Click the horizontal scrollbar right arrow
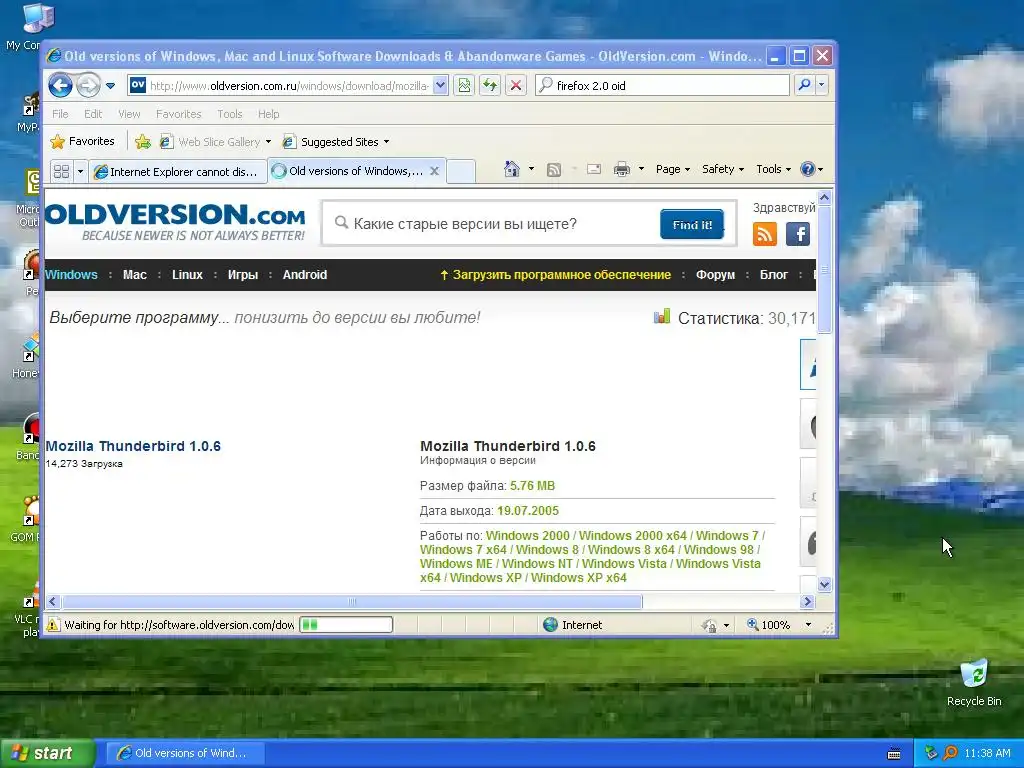This screenshot has height=768, width=1024. pyautogui.click(x=807, y=601)
